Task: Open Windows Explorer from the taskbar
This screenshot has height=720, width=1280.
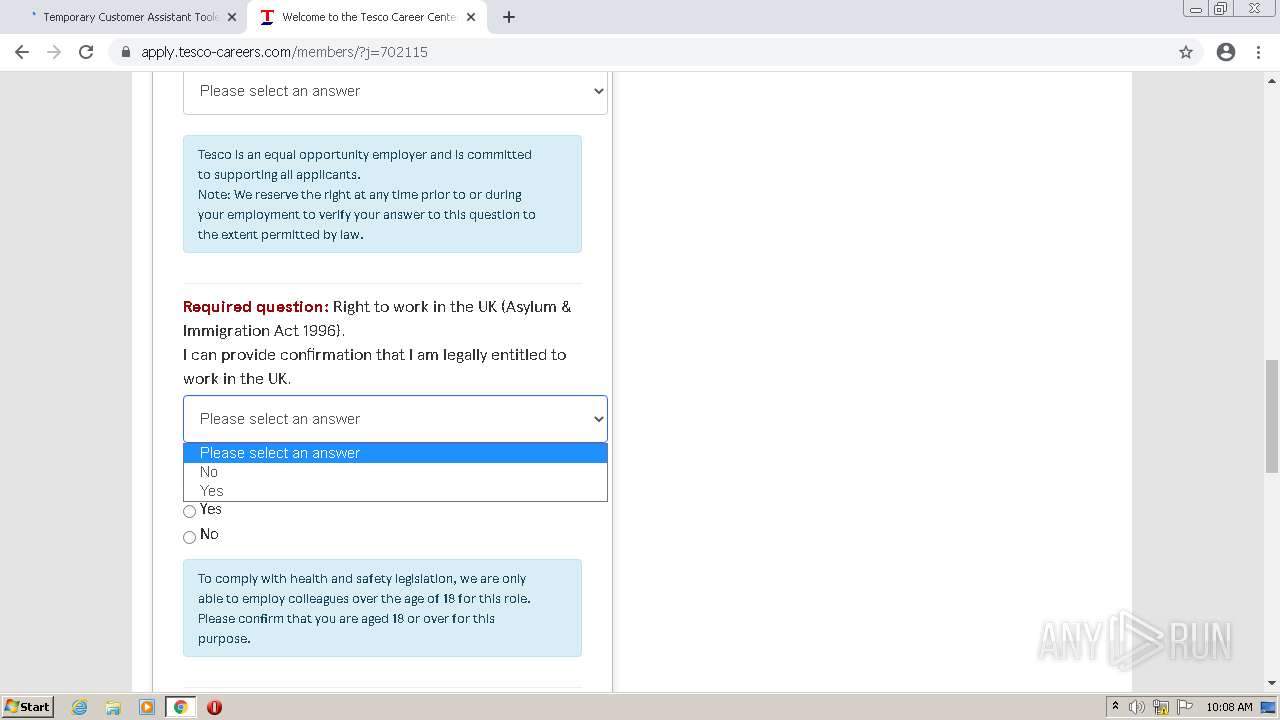Action: click(x=113, y=707)
